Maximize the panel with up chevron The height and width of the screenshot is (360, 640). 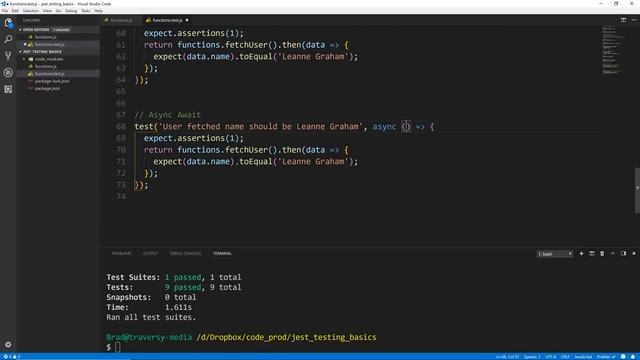click(x=613, y=253)
